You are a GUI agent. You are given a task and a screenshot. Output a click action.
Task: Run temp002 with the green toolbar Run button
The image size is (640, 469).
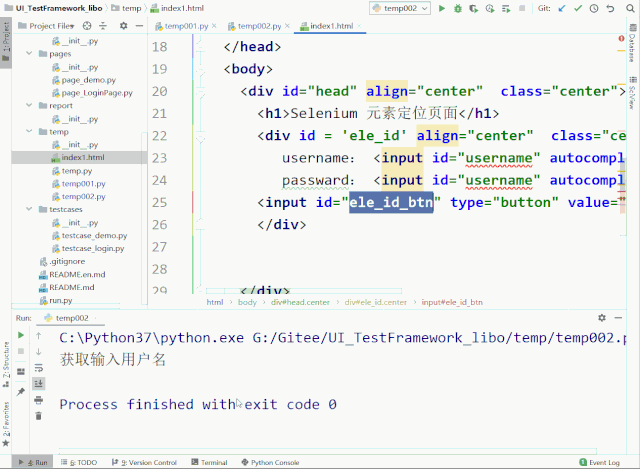441,8
